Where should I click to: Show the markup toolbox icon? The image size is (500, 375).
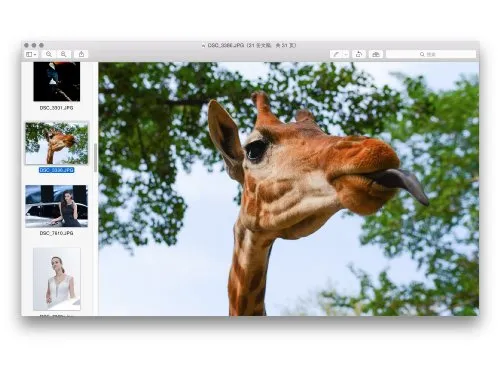coord(376,54)
